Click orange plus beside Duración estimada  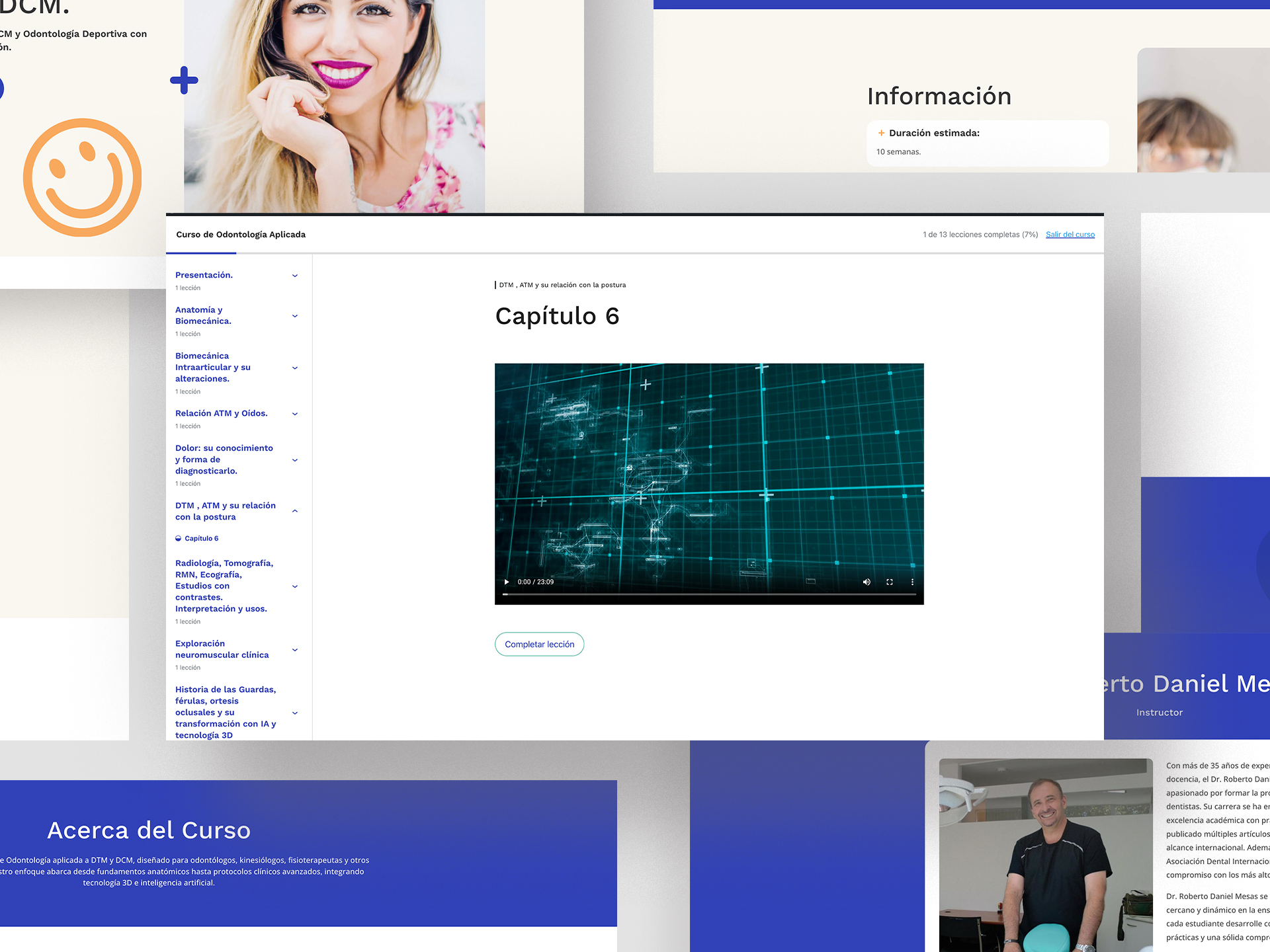(x=881, y=133)
